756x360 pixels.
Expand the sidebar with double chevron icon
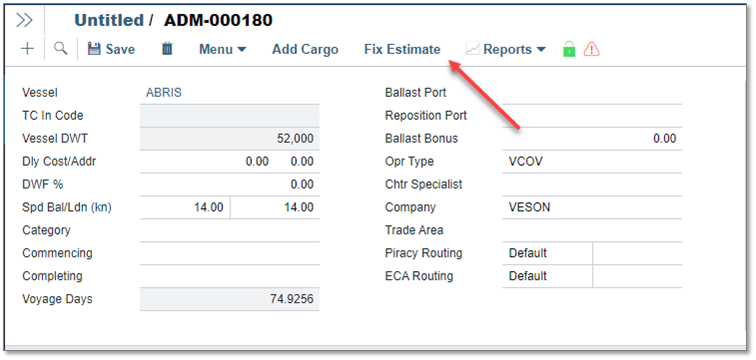[24, 20]
